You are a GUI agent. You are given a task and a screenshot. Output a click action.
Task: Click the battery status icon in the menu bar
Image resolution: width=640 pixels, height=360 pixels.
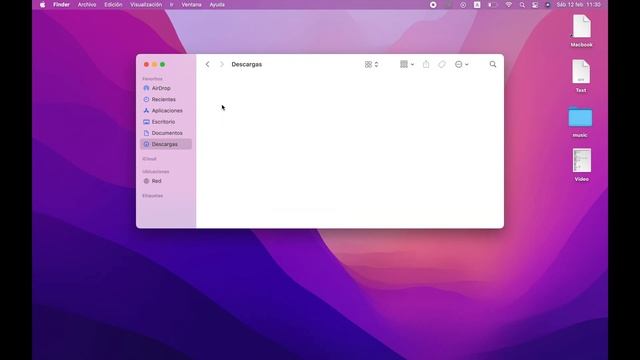492,5
